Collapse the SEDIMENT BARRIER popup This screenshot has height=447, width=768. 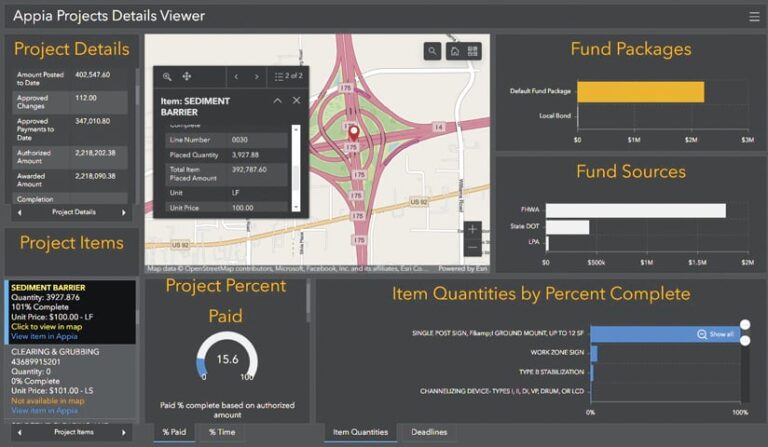pyautogui.click(x=277, y=100)
